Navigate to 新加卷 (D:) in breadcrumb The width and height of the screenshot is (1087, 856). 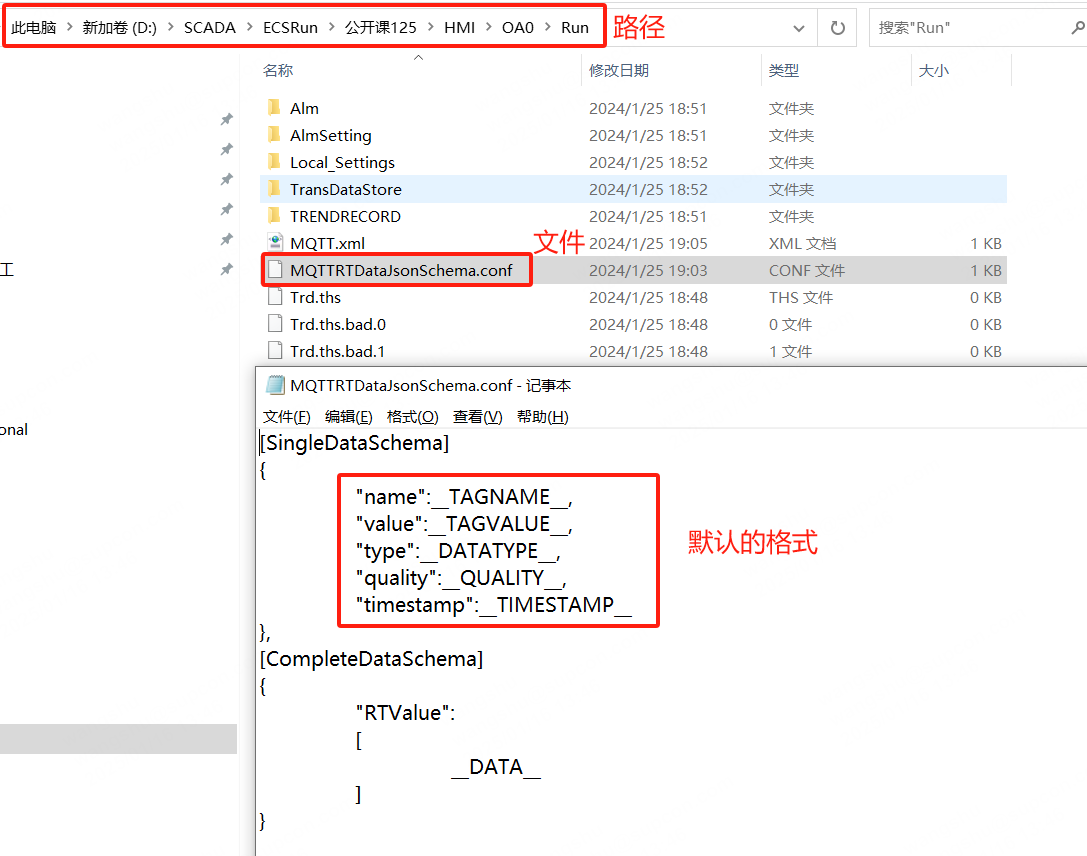119,28
